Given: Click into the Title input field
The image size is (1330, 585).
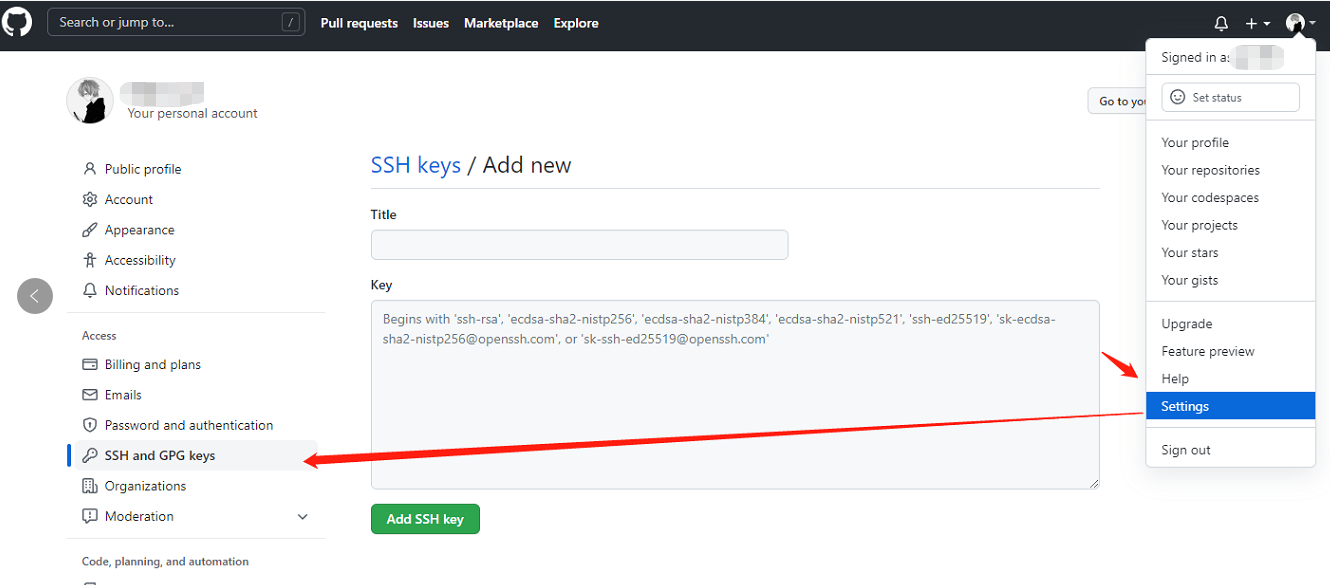Looking at the screenshot, I should tap(579, 245).
